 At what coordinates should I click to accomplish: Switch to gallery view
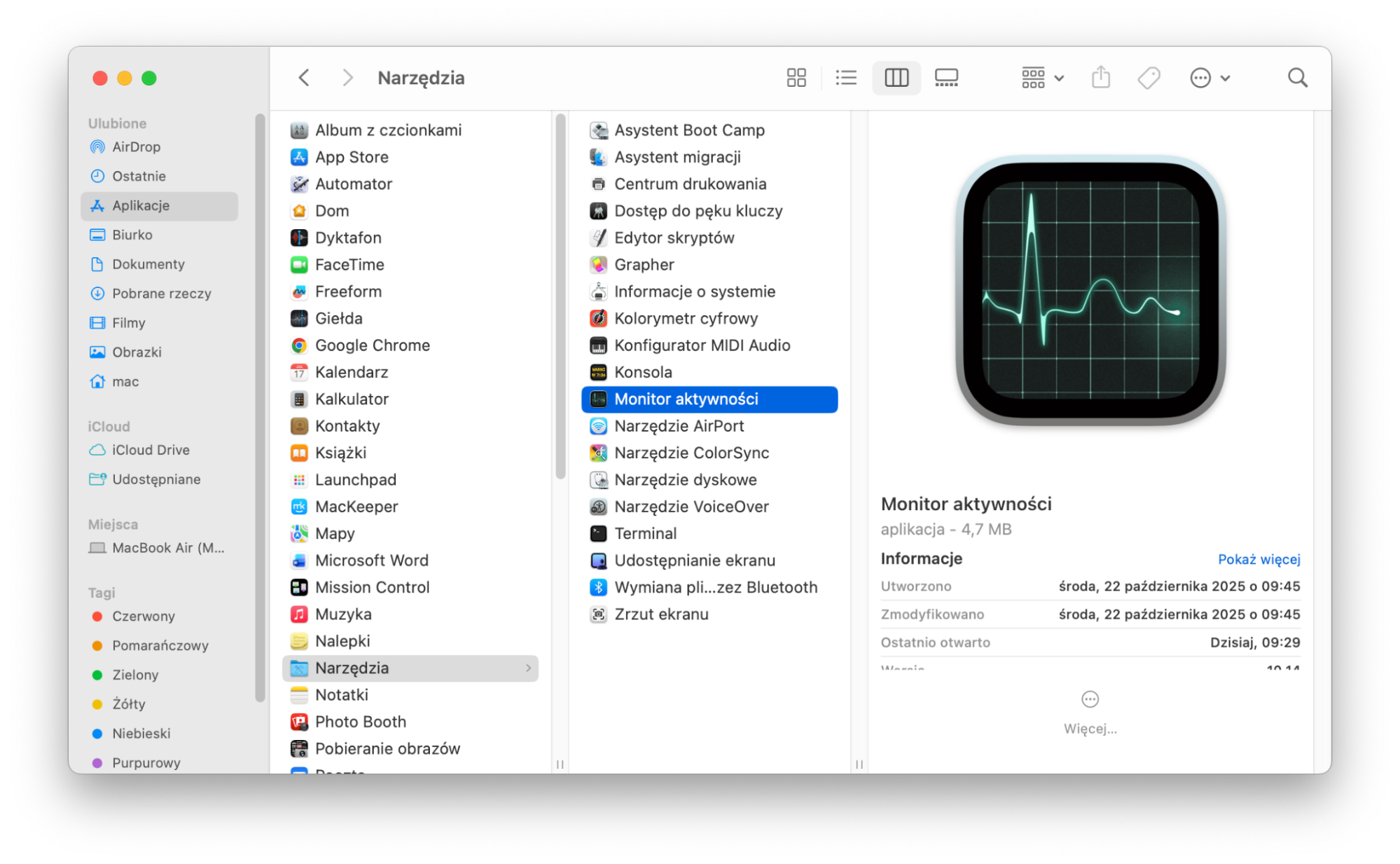[946, 78]
